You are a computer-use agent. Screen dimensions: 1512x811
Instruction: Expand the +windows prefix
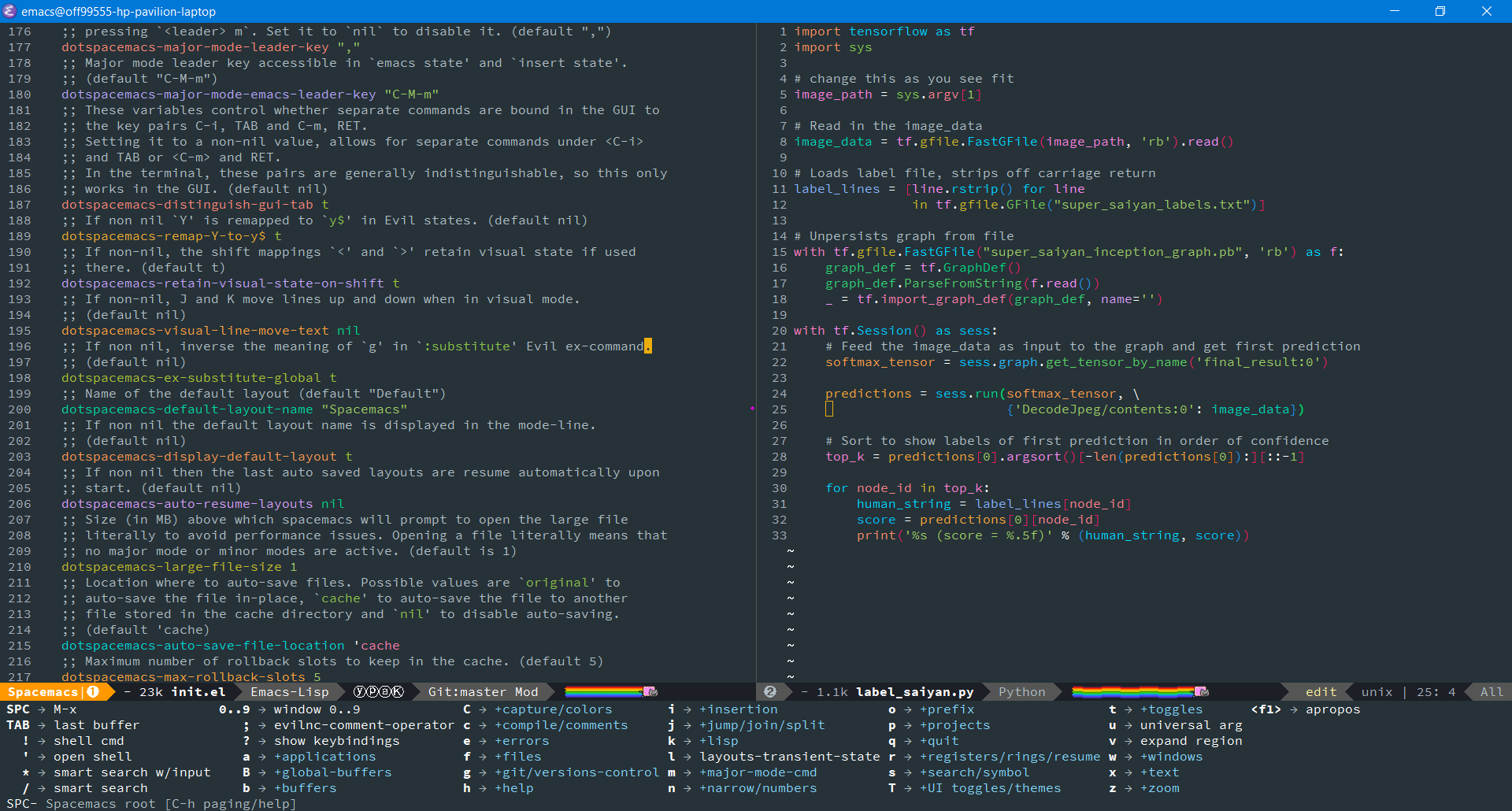click(x=1171, y=757)
